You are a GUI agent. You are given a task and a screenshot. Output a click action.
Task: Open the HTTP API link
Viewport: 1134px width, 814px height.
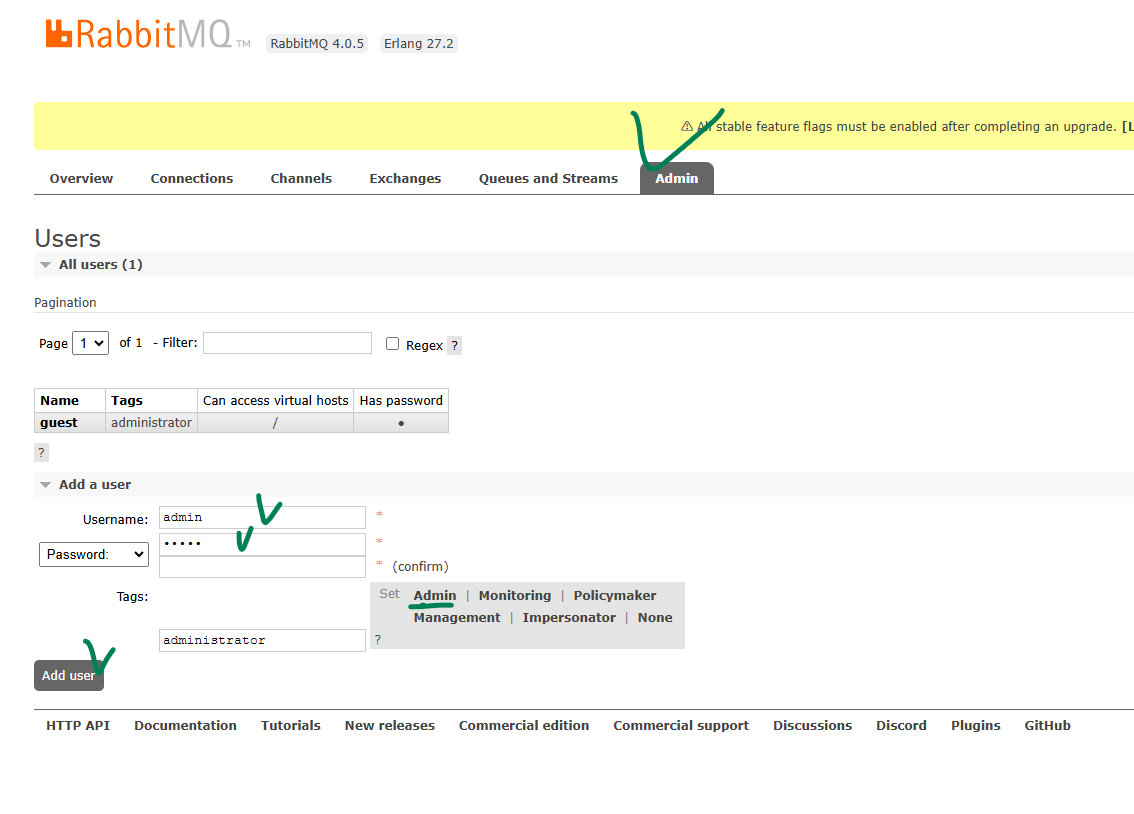78,725
